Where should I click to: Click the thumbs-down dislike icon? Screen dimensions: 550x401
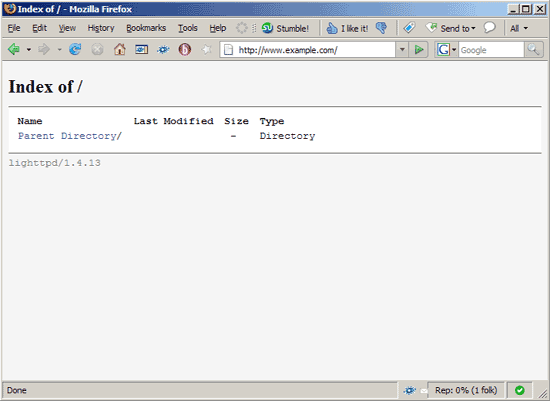[x=381, y=28]
